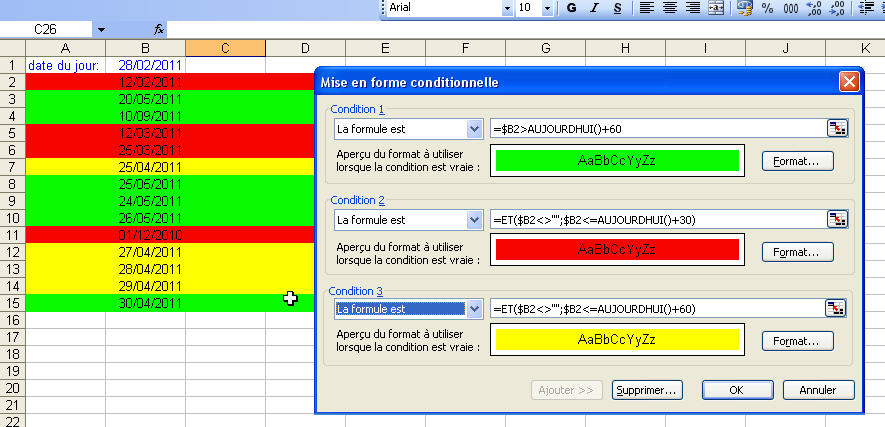Click the fx insert function icon
The height and width of the screenshot is (427, 885).
tap(159, 29)
